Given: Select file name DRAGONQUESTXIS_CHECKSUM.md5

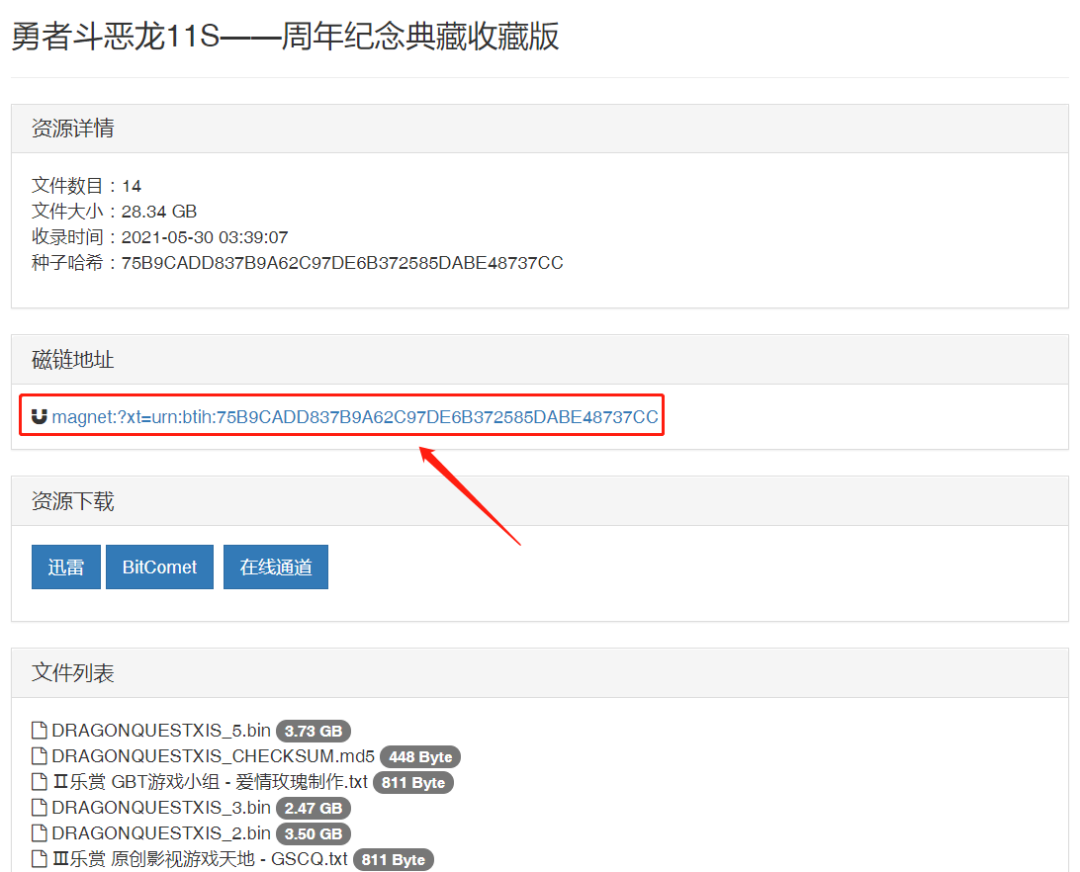Looking at the screenshot, I should (213, 756).
